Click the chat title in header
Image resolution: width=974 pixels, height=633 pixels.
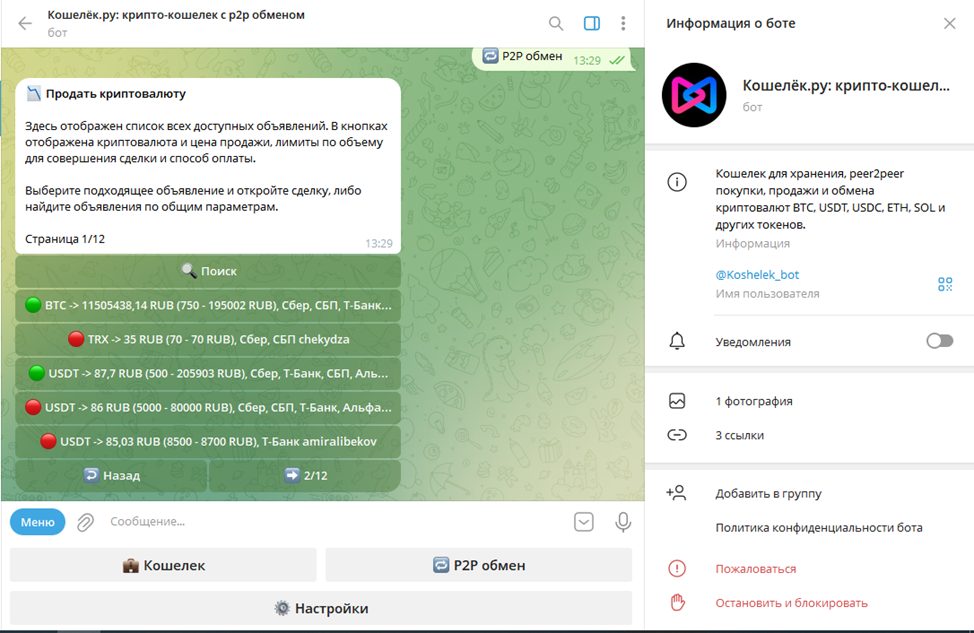pos(176,15)
